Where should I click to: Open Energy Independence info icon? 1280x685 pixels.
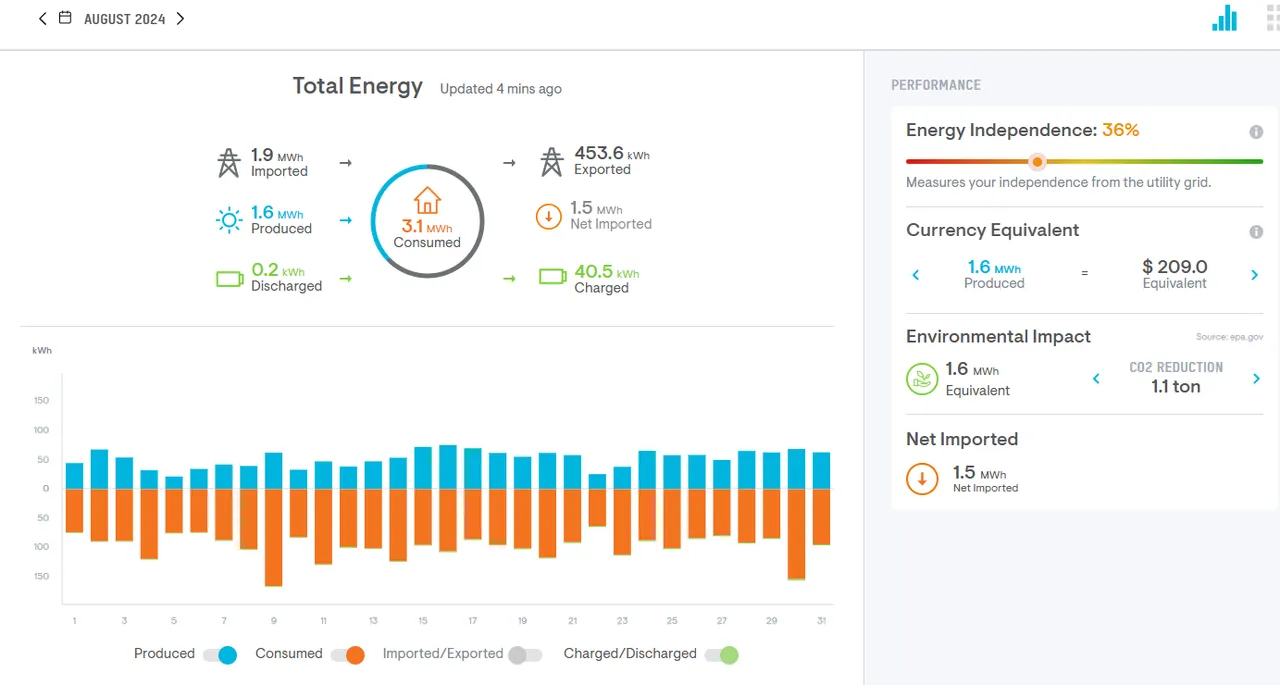tap(1256, 132)
